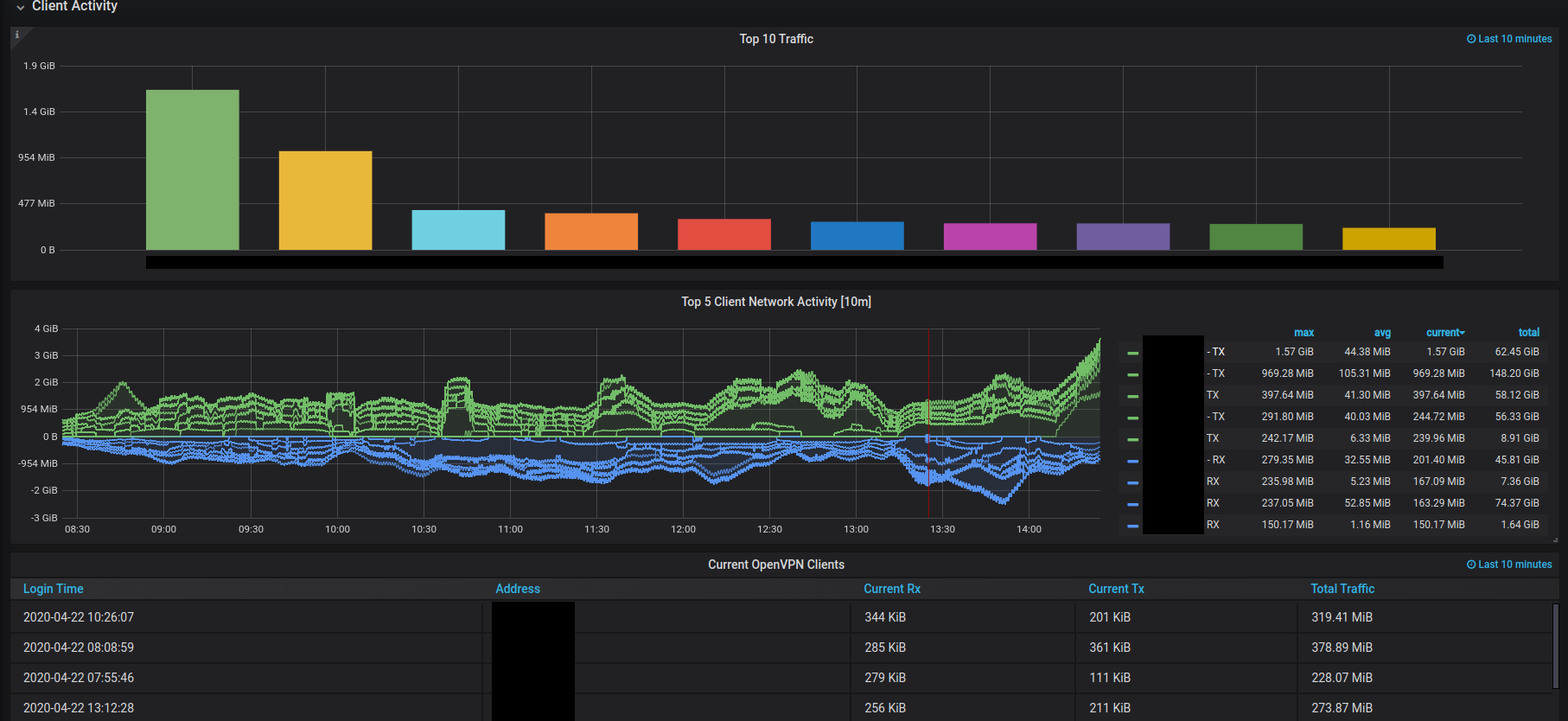
Task: Click the green color swatch for 397.64 MiB TX
Action: pyautogui.click(x=1133, y=396)
